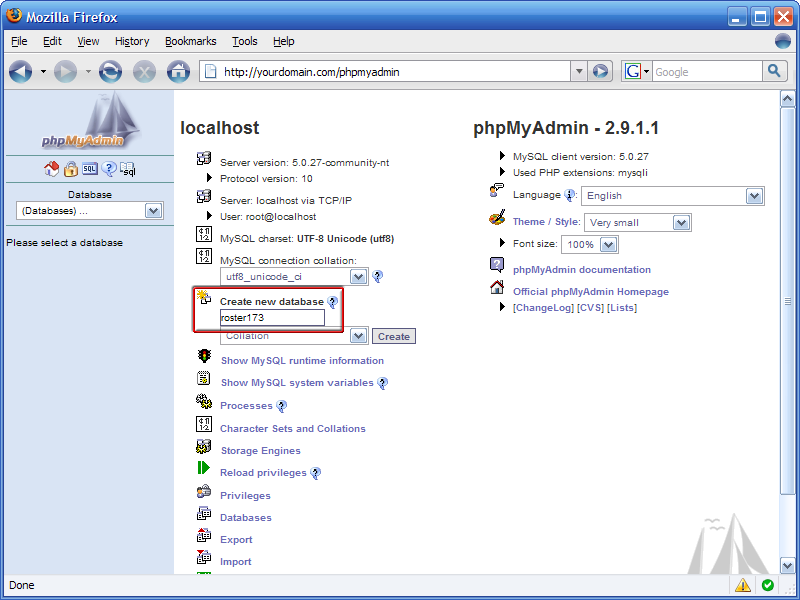Click the traffic light runtime information icon
The height and width of the screenshot is (600, 800).
(x=204, y=356)
